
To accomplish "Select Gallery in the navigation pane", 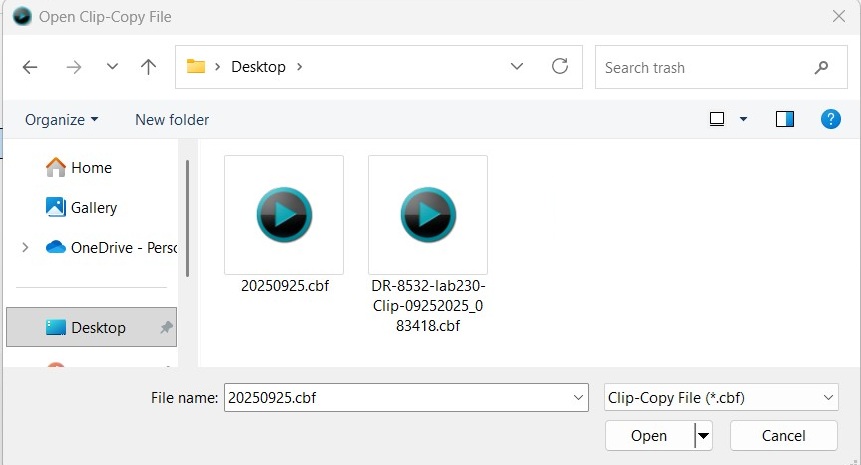I will pos(94,208).
